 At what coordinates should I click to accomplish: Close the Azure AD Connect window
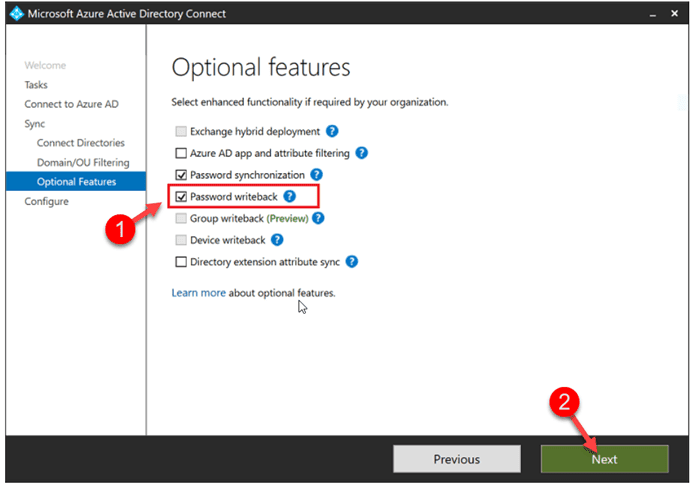[x=674, y=14]
